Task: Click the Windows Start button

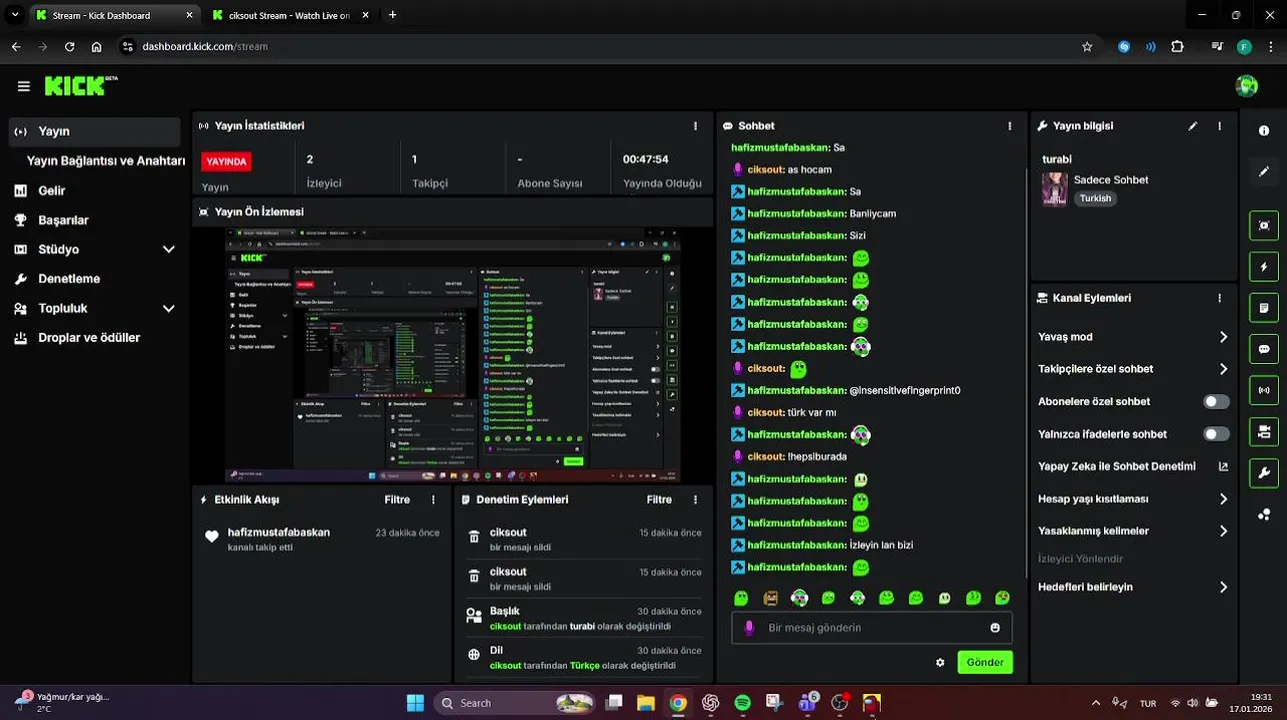Action: pyautogui.click(x=415, y=703)
